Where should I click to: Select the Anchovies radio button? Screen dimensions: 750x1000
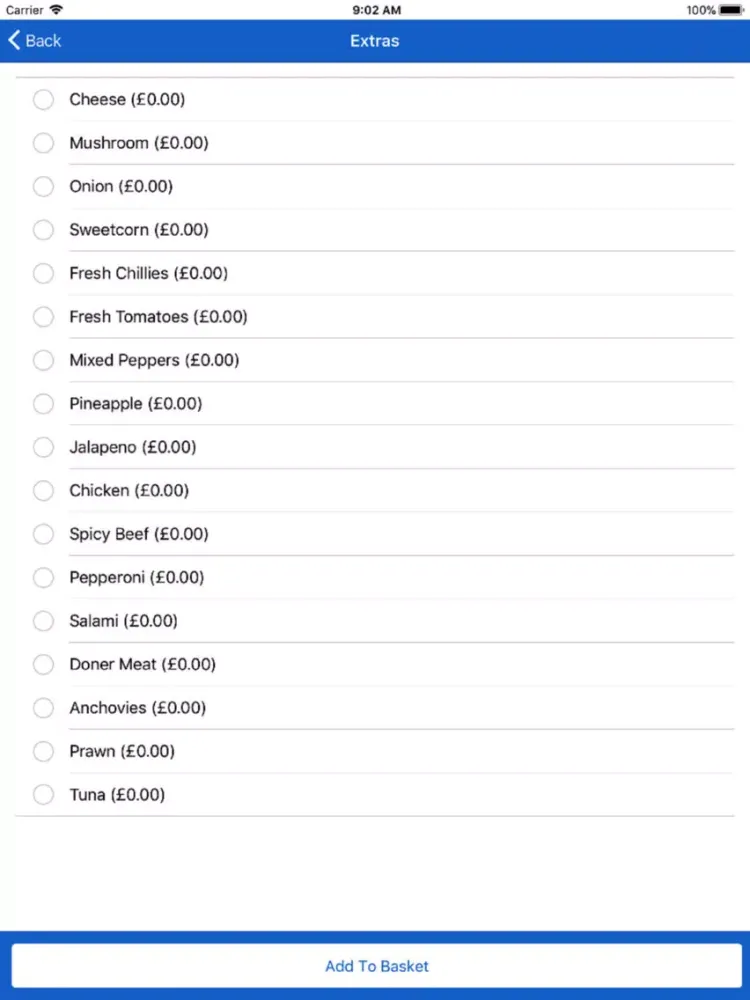point(43,707)
